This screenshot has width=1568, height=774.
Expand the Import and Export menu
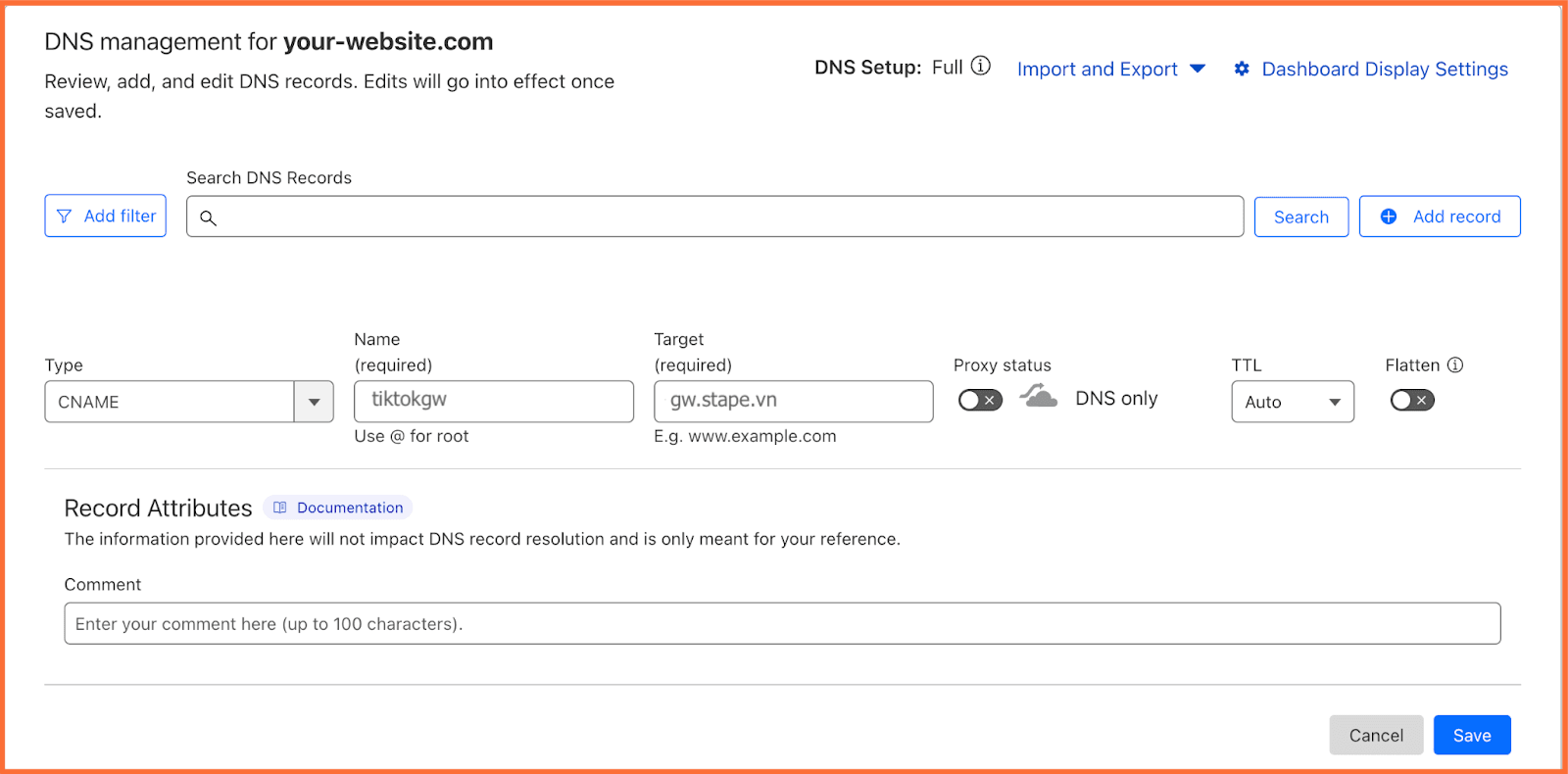click(1110, 69)
